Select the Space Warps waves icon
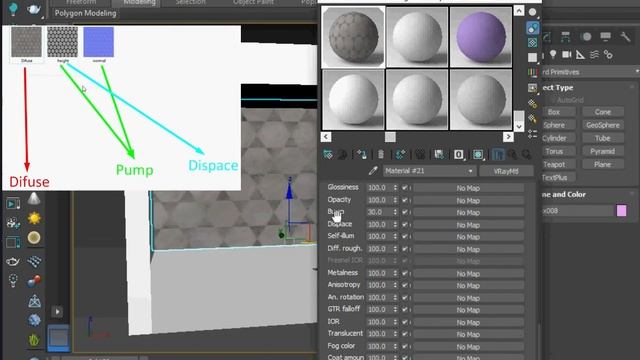 [x=594, y=54]
